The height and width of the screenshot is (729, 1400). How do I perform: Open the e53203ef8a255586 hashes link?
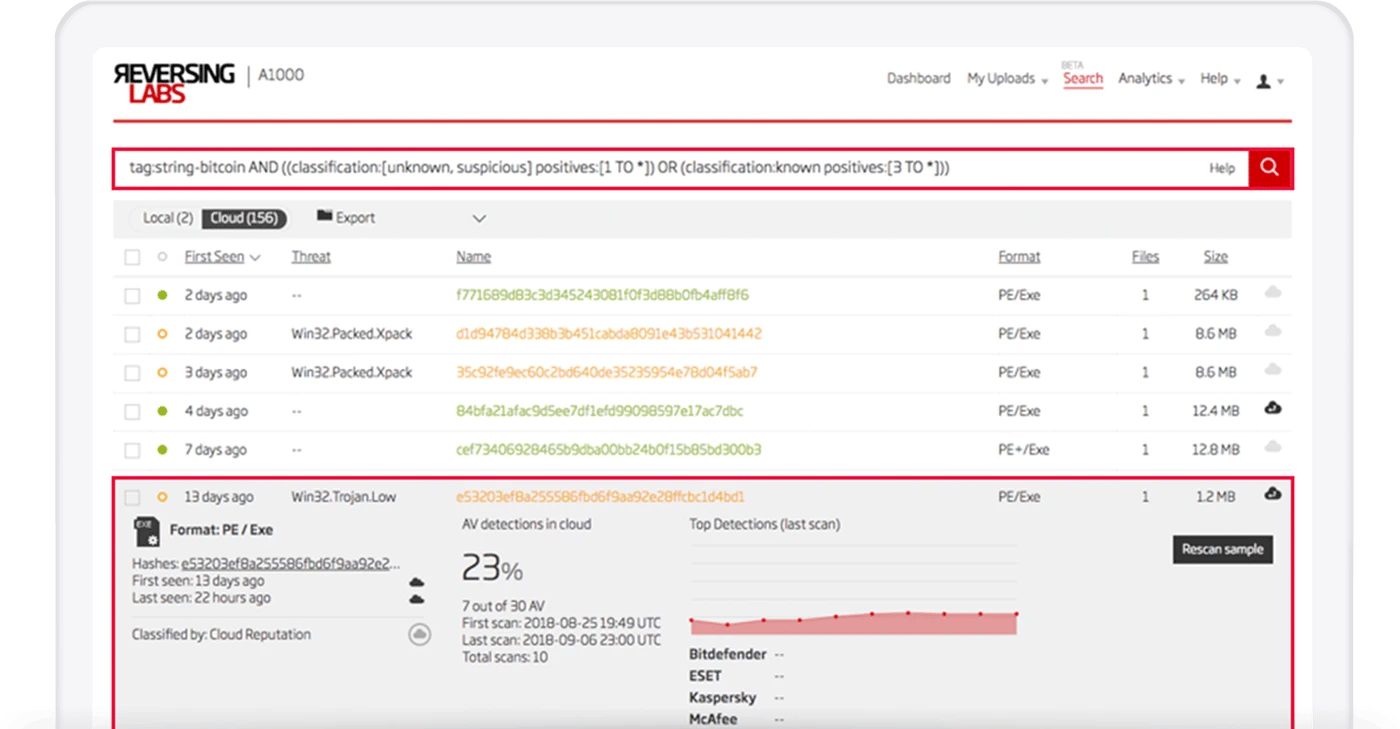click(x=290, y=564)
